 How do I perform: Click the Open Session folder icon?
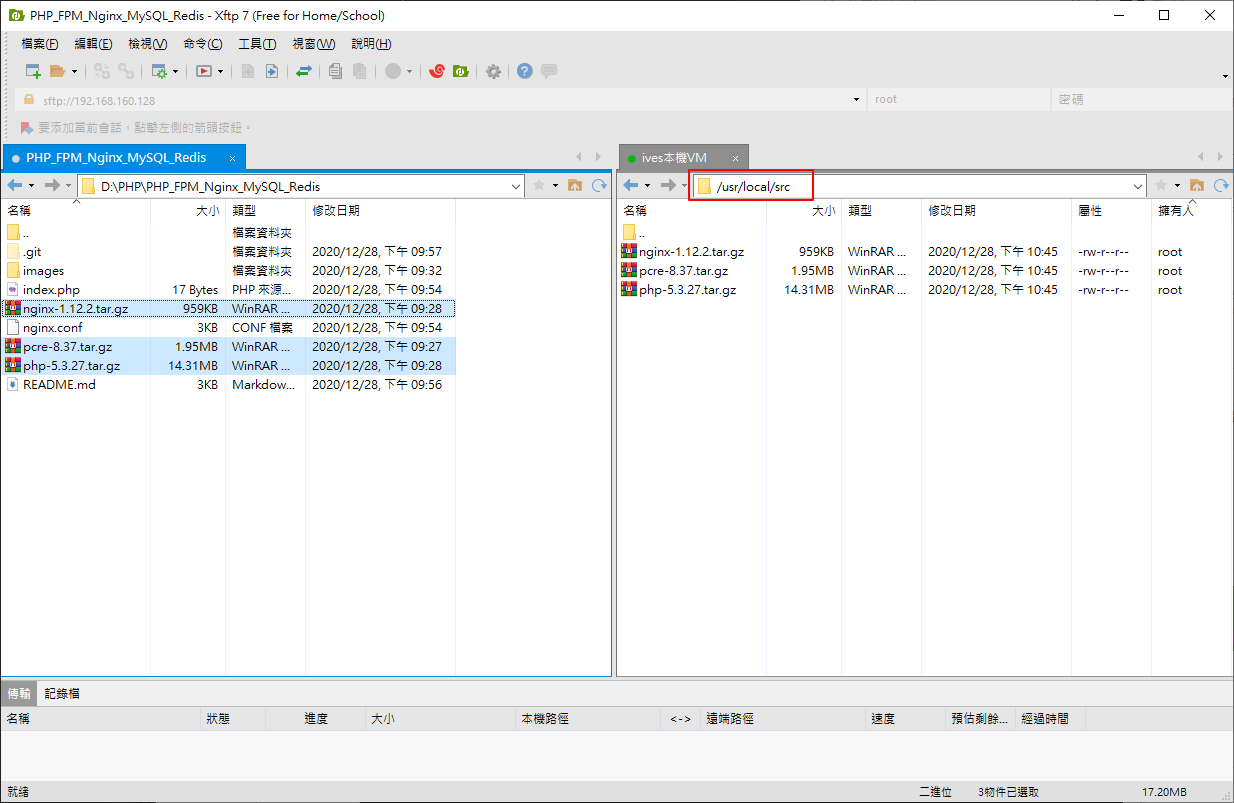click(x=57, y=71)
